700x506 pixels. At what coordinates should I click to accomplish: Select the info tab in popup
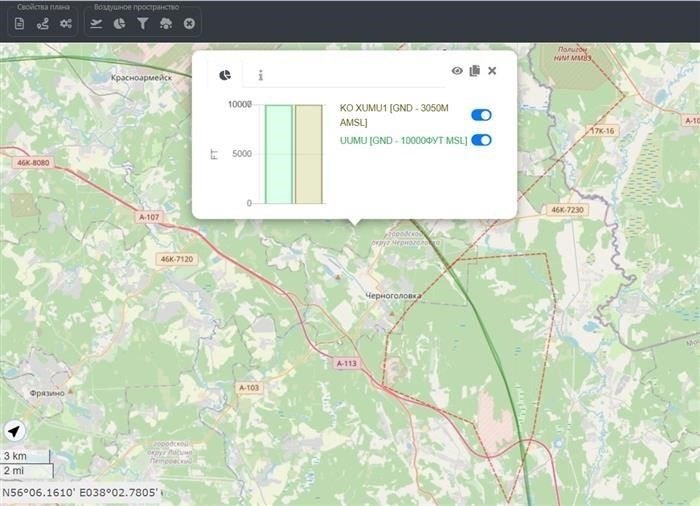261,75
